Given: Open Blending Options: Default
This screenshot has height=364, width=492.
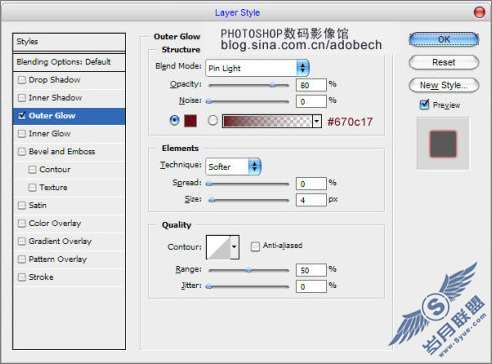Looking at the screenshot, I should 69,62.
